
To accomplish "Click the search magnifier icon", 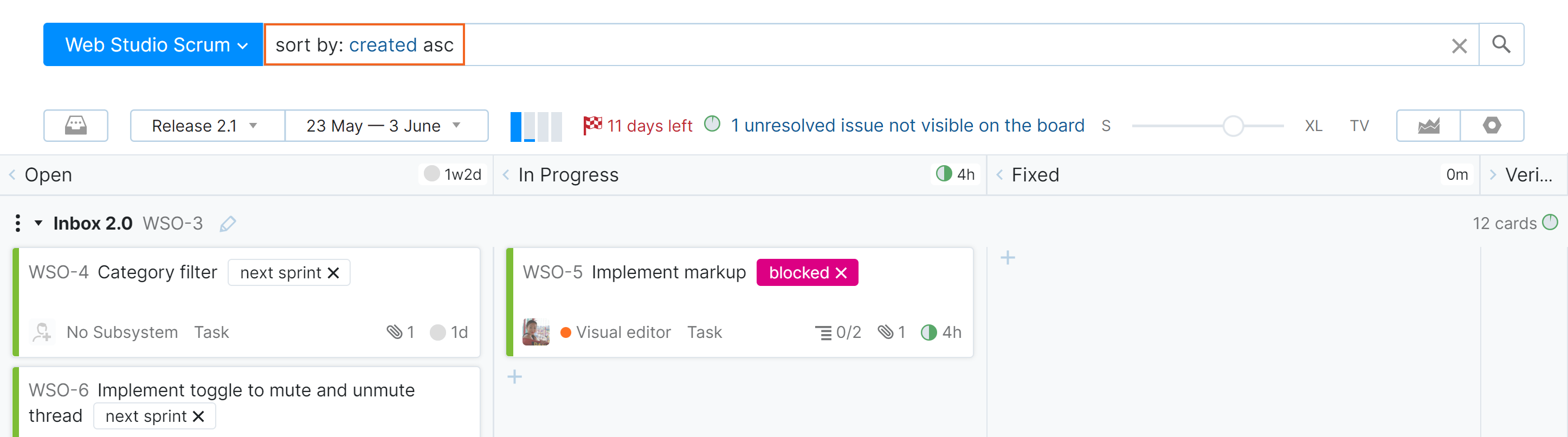I will [1500, 44].
